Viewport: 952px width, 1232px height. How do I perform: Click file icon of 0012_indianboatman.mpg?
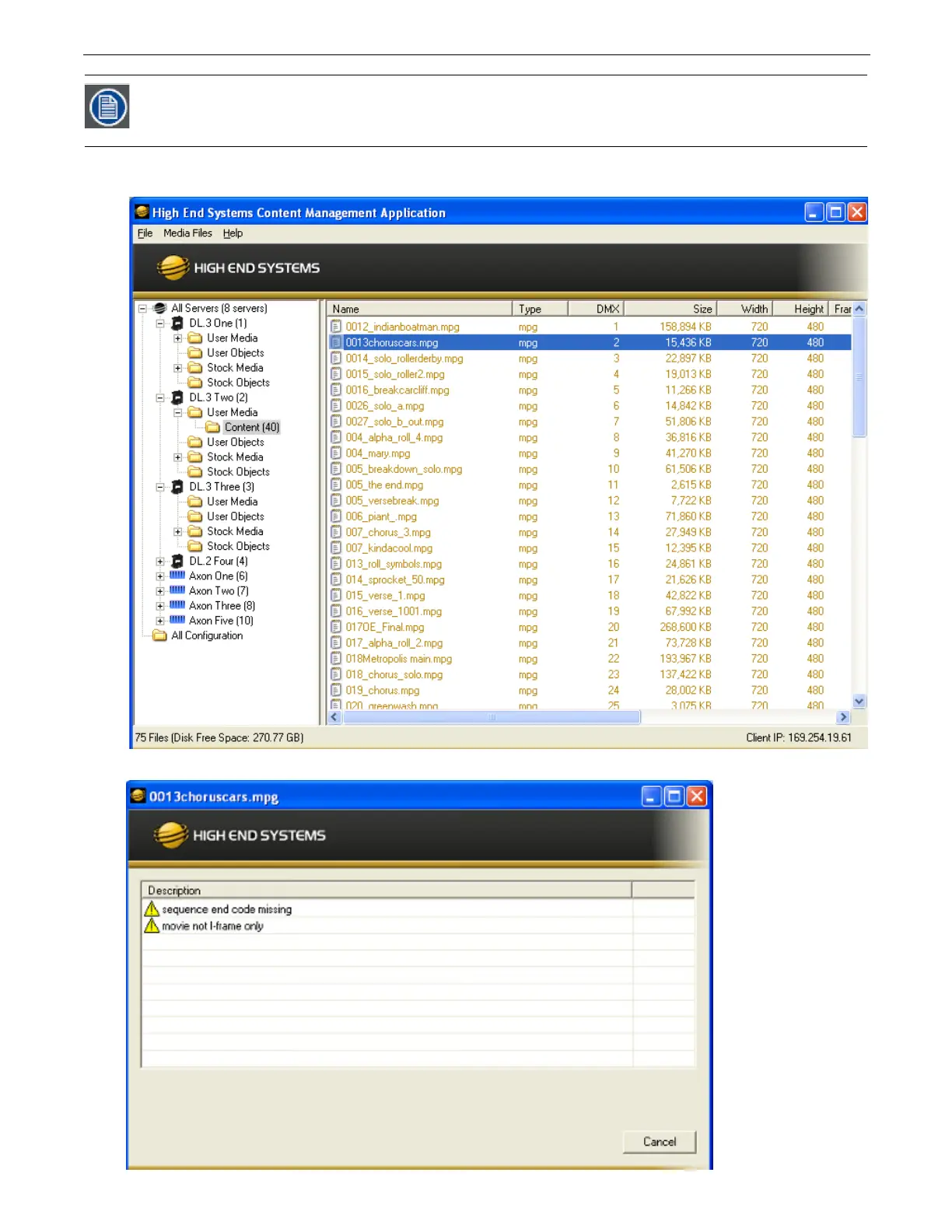click(x=336, y=327)
